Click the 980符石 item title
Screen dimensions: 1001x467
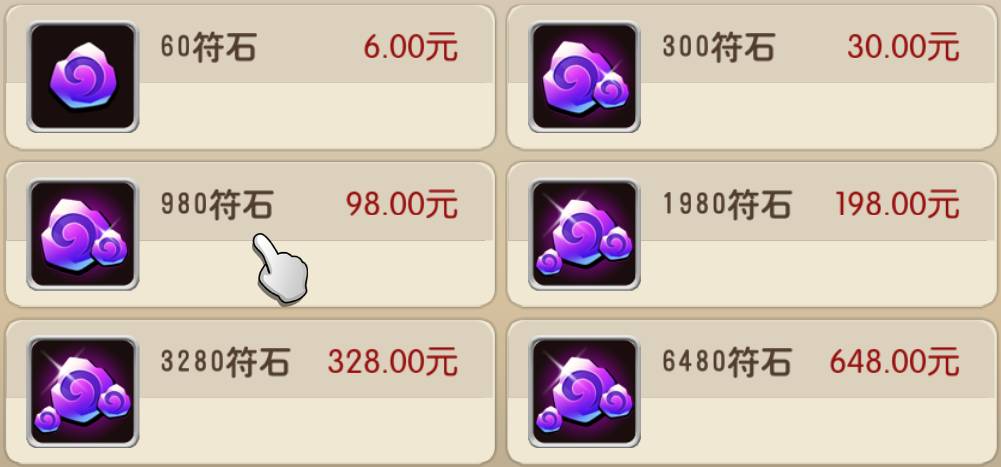pyautogui.click(x=216, y=205)
